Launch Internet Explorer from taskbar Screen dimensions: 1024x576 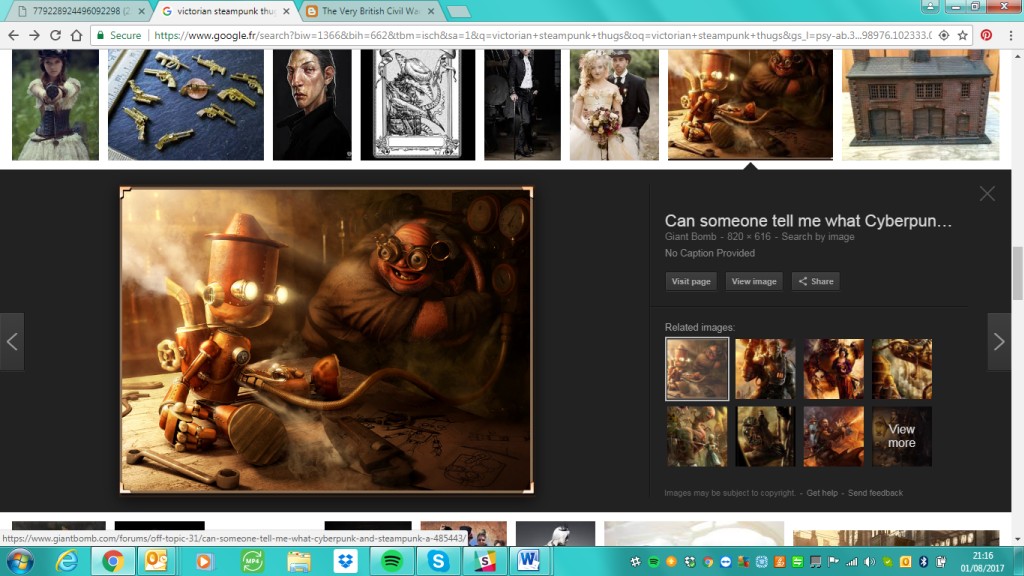67,561
